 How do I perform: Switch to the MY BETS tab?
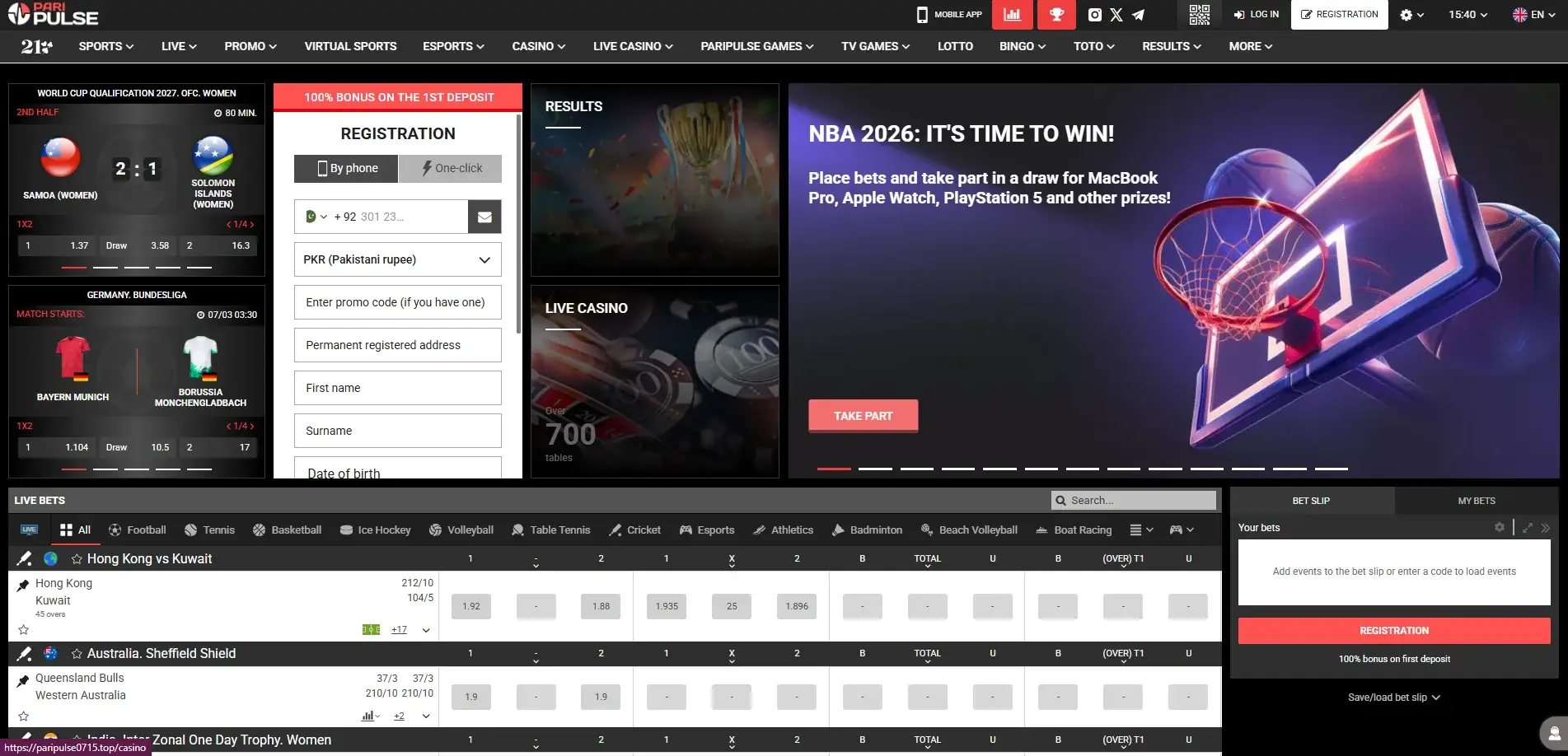[1476, 501]
